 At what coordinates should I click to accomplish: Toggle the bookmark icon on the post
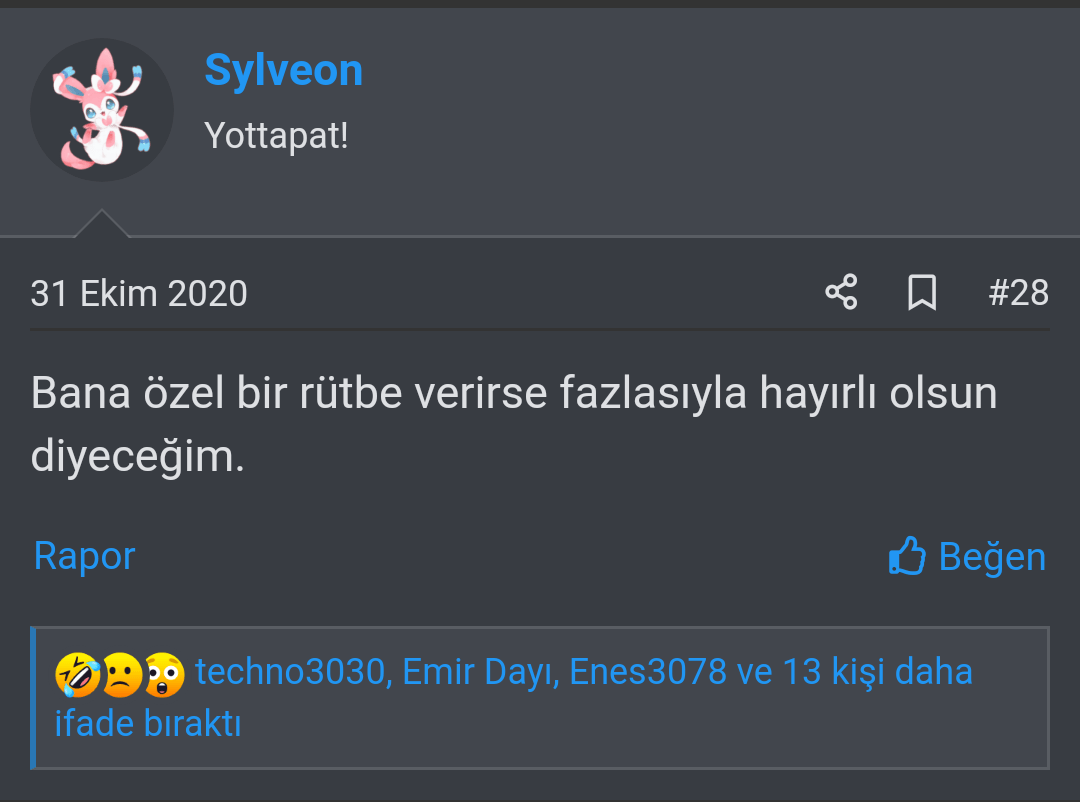point(922,293)
